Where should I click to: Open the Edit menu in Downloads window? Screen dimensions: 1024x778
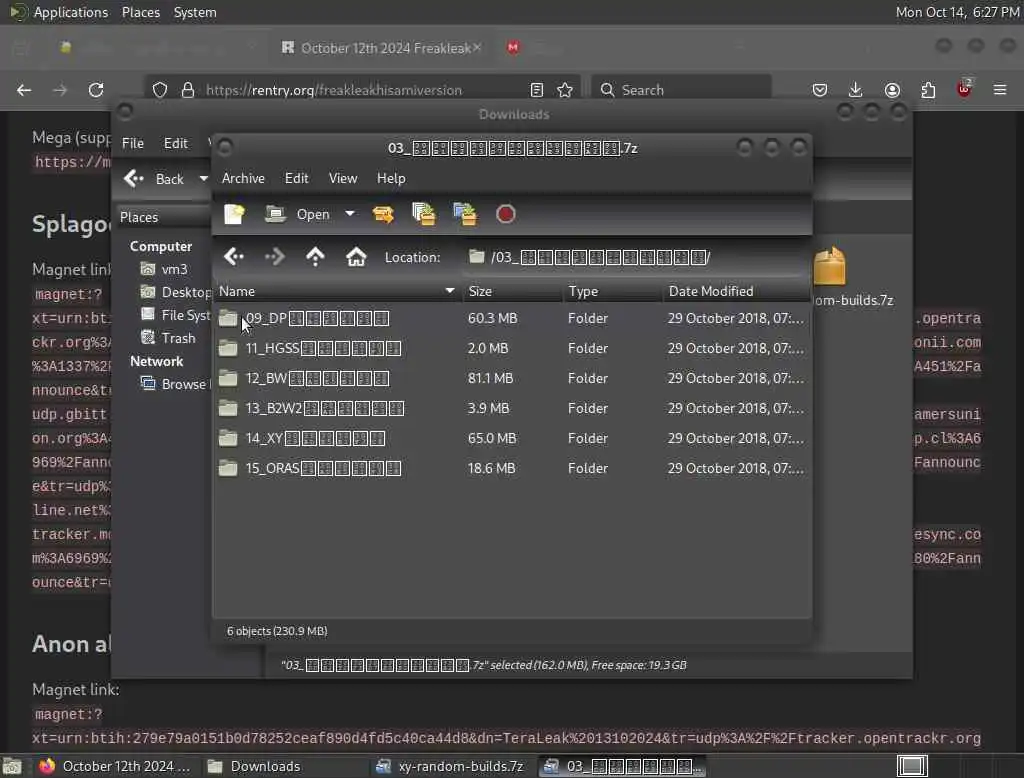click(176, 143)
